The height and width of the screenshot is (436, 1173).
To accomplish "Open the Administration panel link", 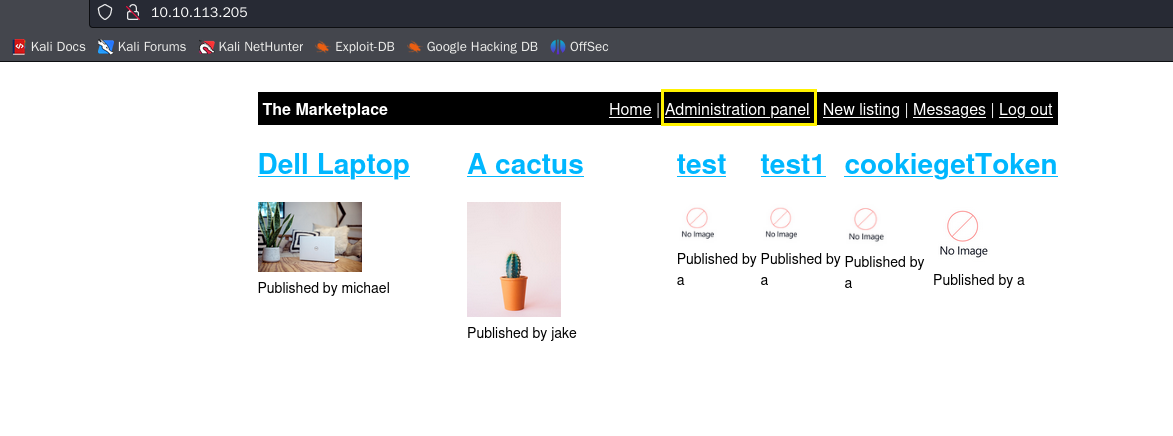I will pyautogui.click(x=737, y=109).
